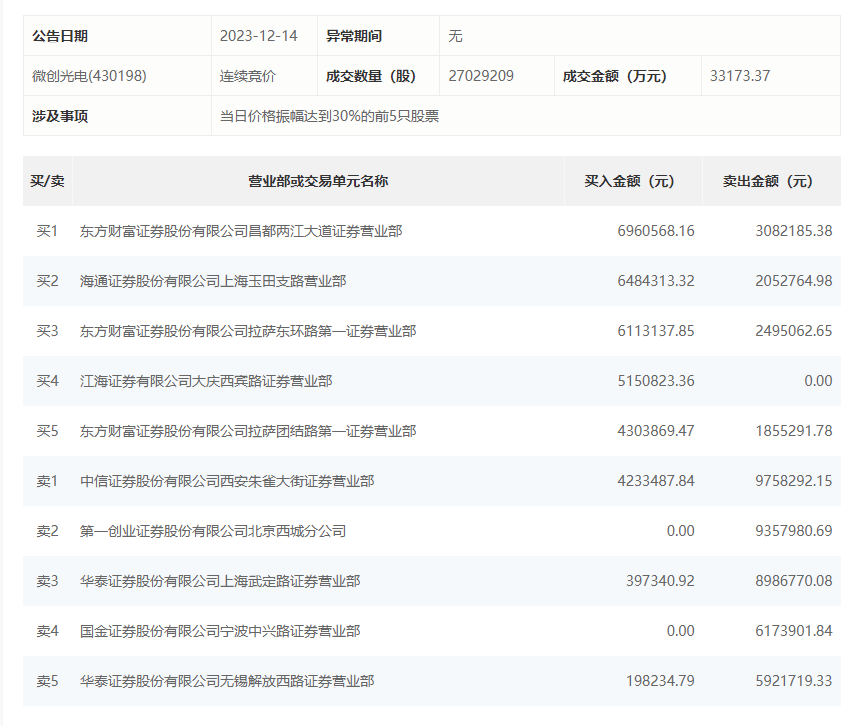Select the 0.00 buy amount in 卖4 row
This screenshot has height=726, width=857.
pyautogui.click(x=680, y=631)
